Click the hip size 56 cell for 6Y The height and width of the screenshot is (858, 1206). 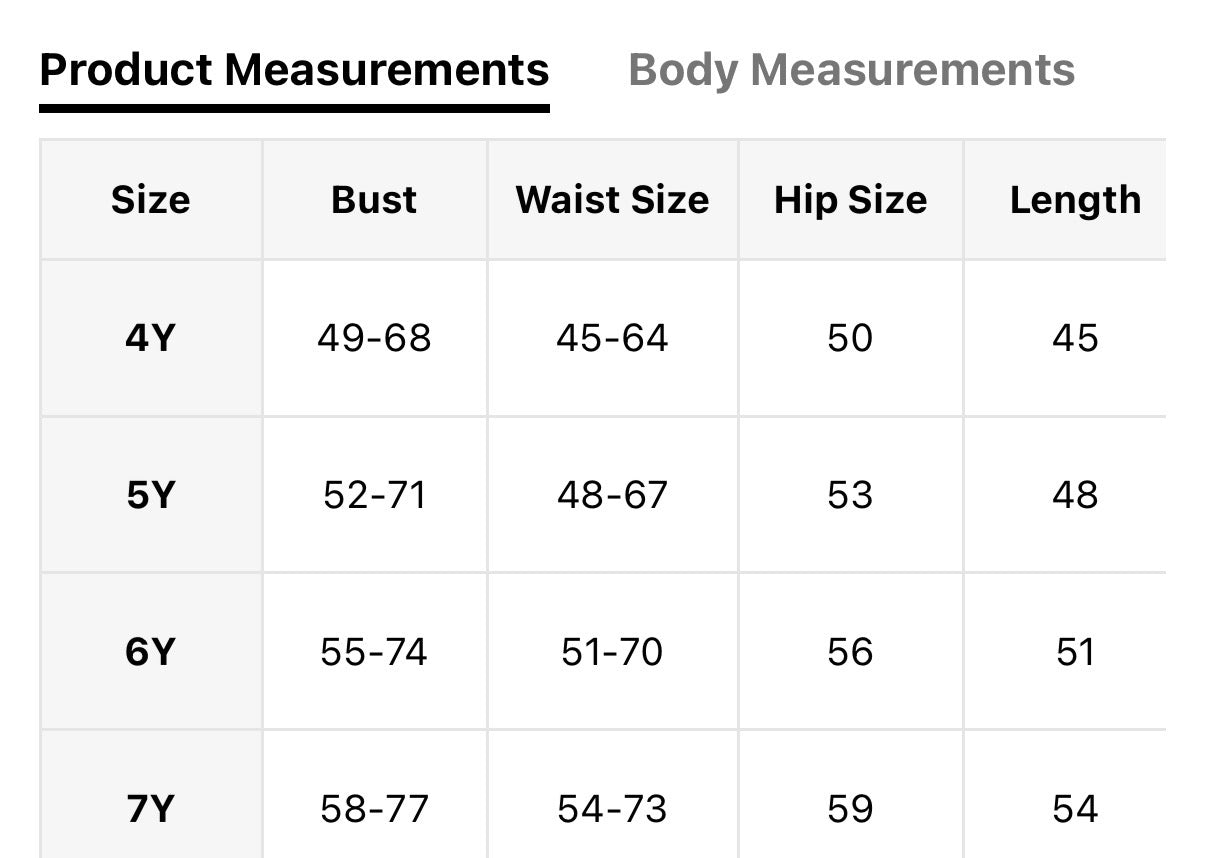pos(850,650)
